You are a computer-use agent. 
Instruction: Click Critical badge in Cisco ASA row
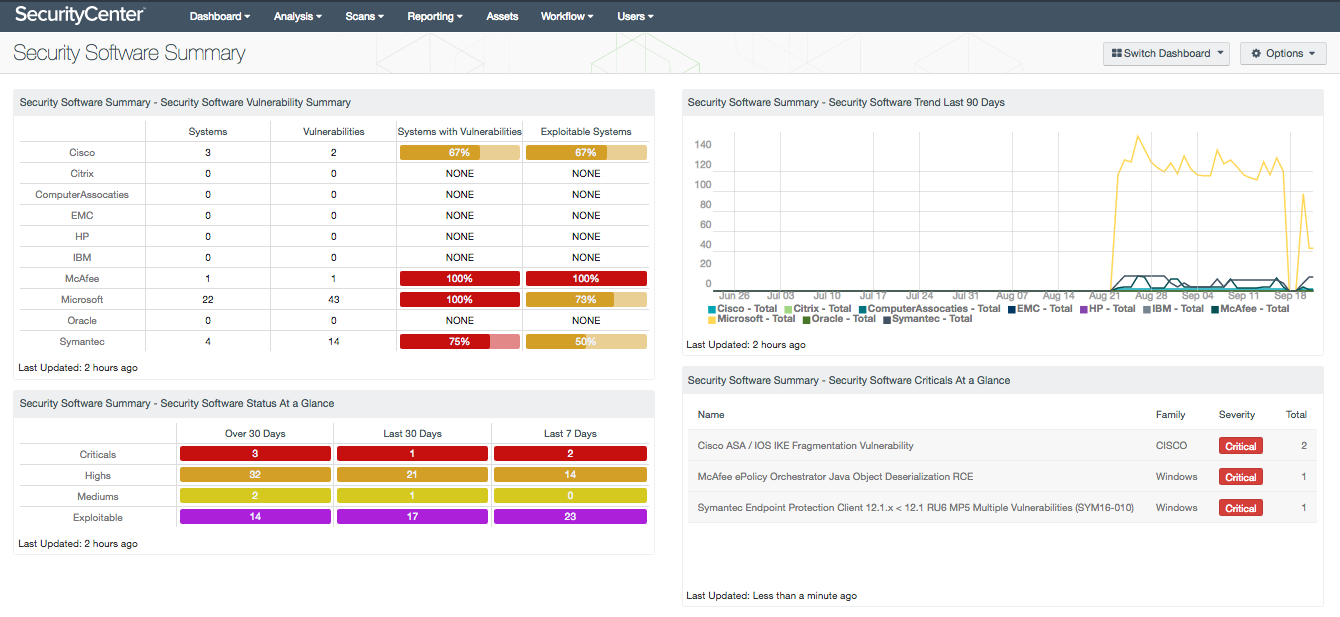[1240, 446]
